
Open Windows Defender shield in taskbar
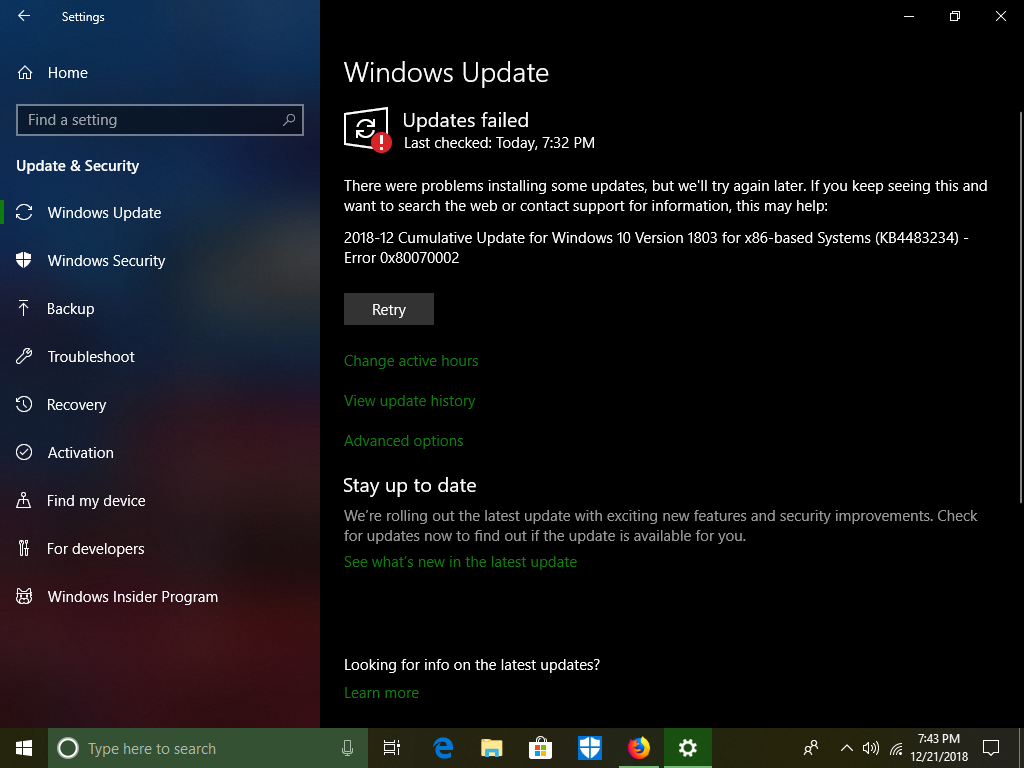coord(590,748)
